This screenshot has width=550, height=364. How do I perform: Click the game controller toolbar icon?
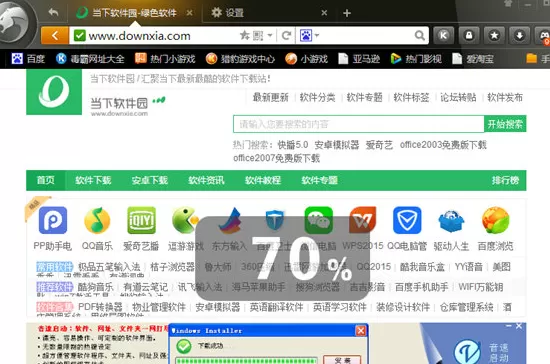tap(544, 35)
